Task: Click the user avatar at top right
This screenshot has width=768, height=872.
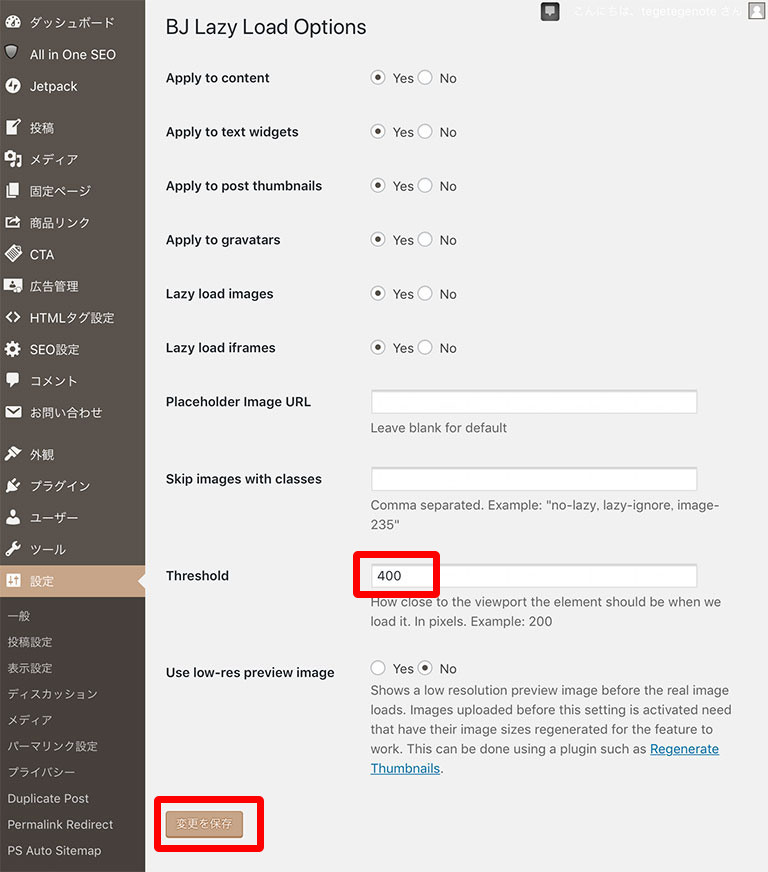Action: 756,11
